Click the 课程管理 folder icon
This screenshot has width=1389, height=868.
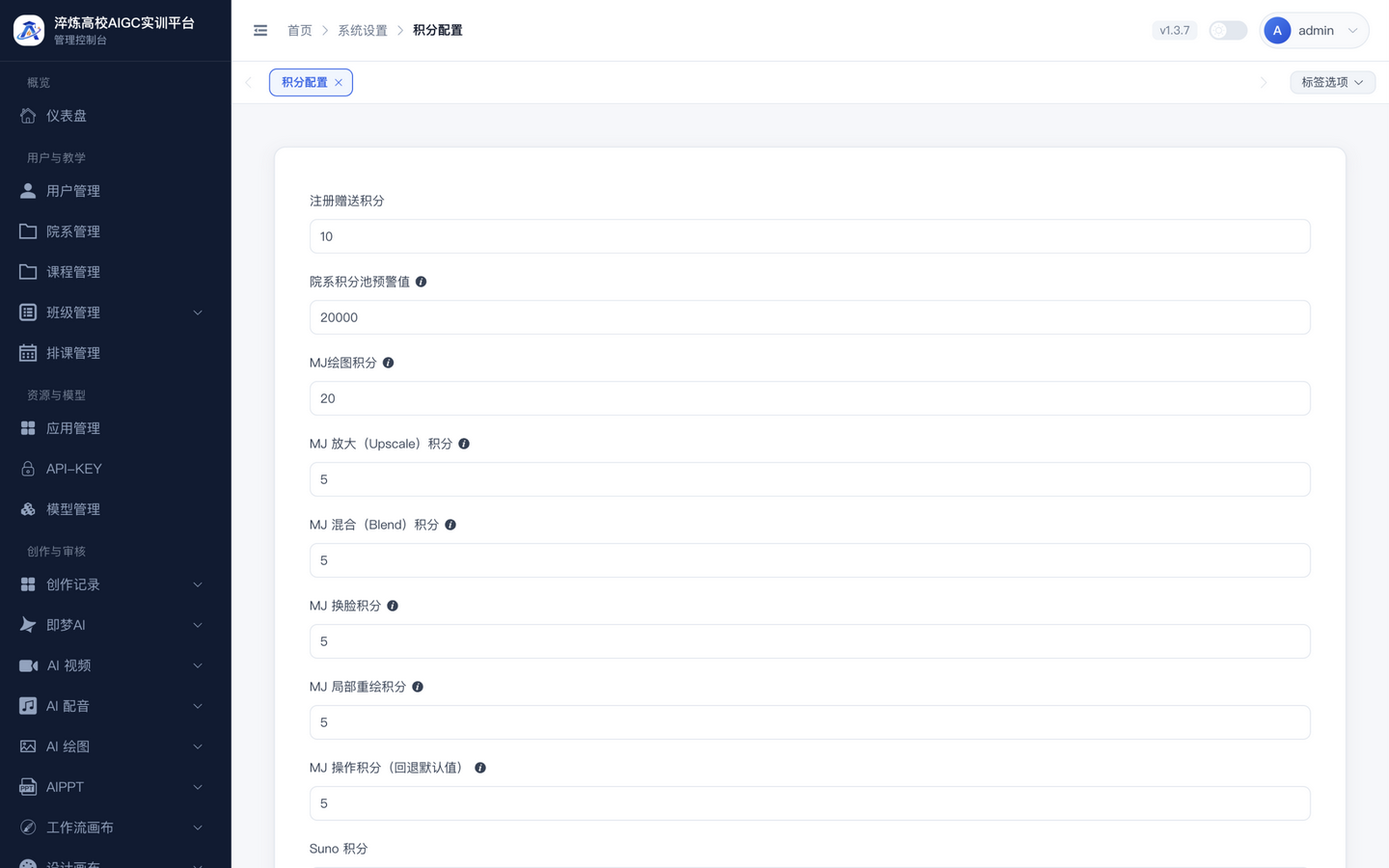[x=28, y=272]
